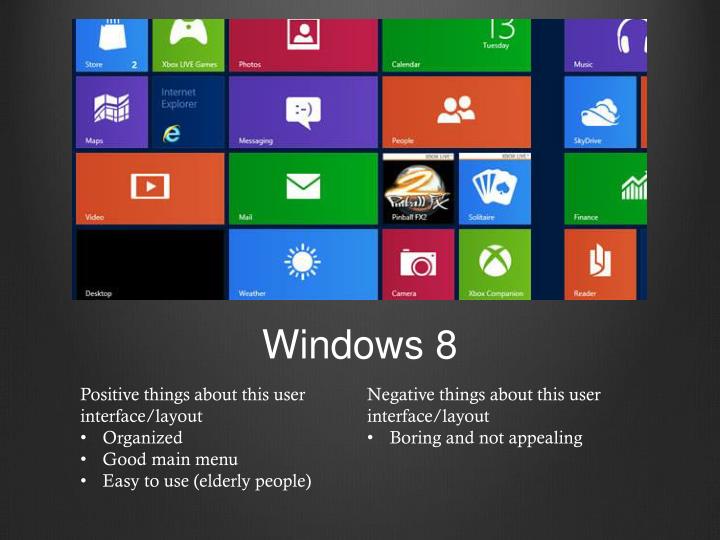Open the Finance tile
This screenshot has height=540, width=720.
(x=605, y=189)
